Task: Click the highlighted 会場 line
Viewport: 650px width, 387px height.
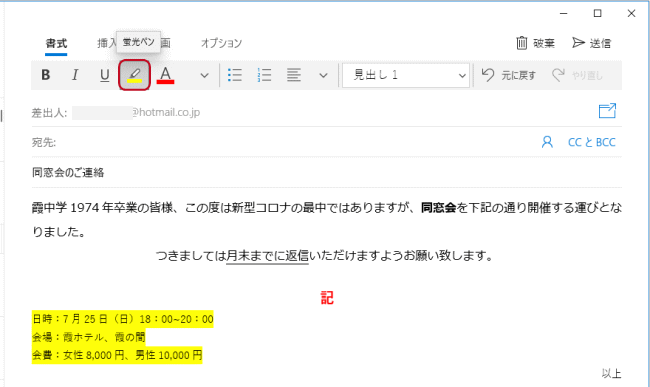Action: (89, 337)
